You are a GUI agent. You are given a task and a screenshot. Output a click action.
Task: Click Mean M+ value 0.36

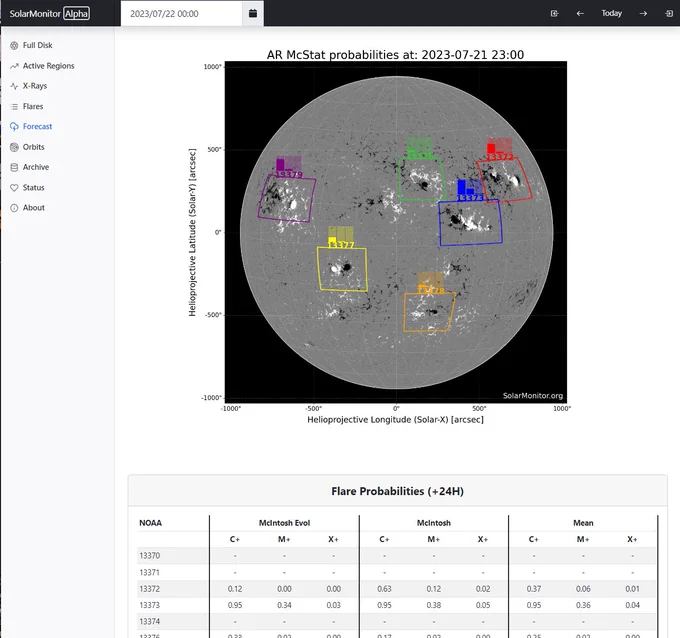coord(583,605)
